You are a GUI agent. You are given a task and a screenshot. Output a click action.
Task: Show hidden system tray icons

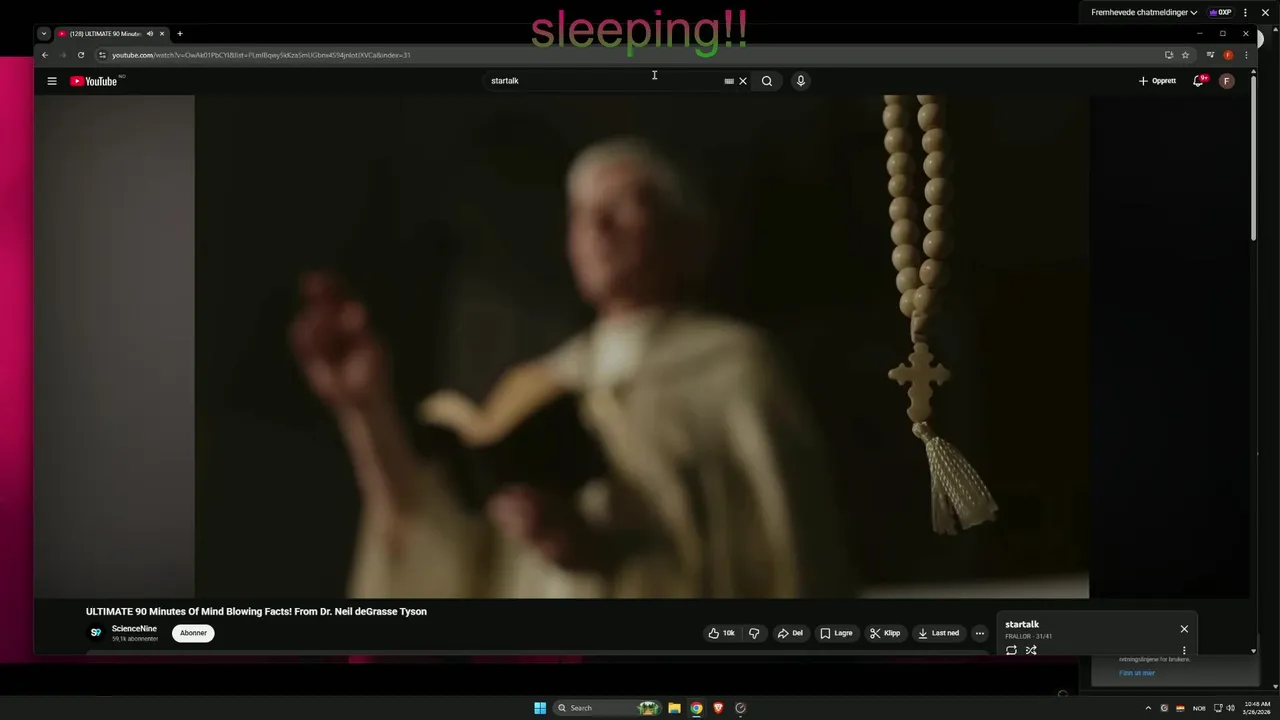[x=1148, y=708]
